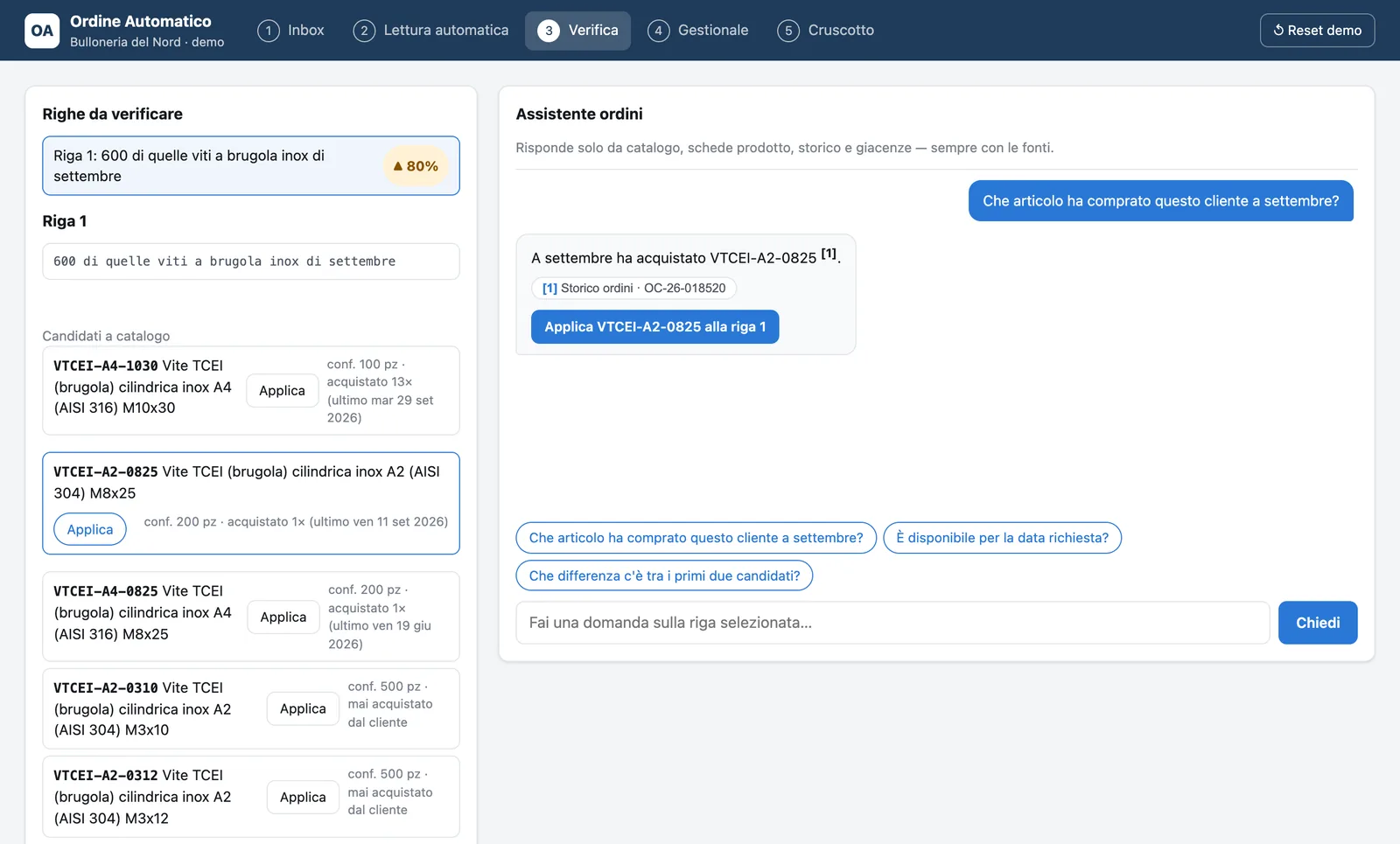Click suggestion comparing first two candidates

(664, 575)
